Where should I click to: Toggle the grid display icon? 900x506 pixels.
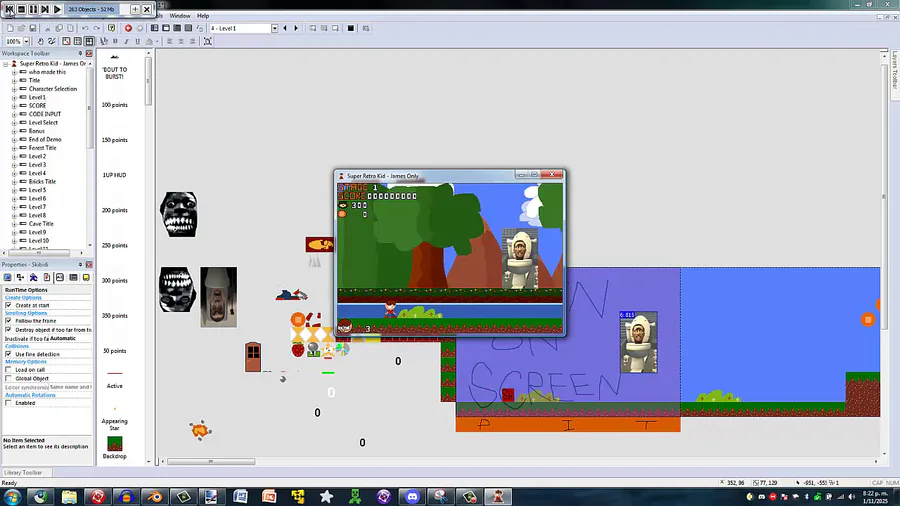(77, 41)
